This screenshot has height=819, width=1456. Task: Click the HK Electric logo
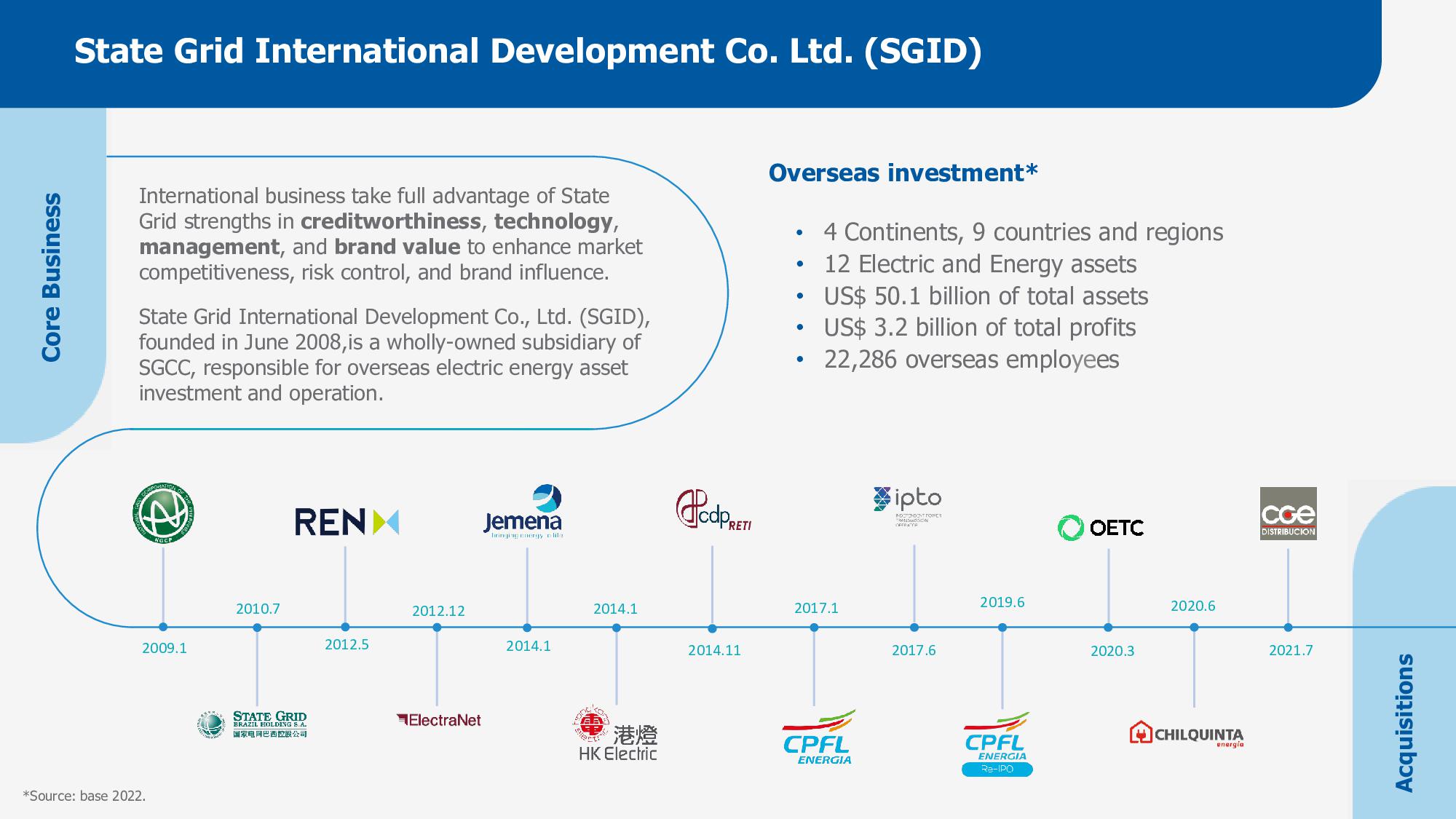[x=617, y=734]
